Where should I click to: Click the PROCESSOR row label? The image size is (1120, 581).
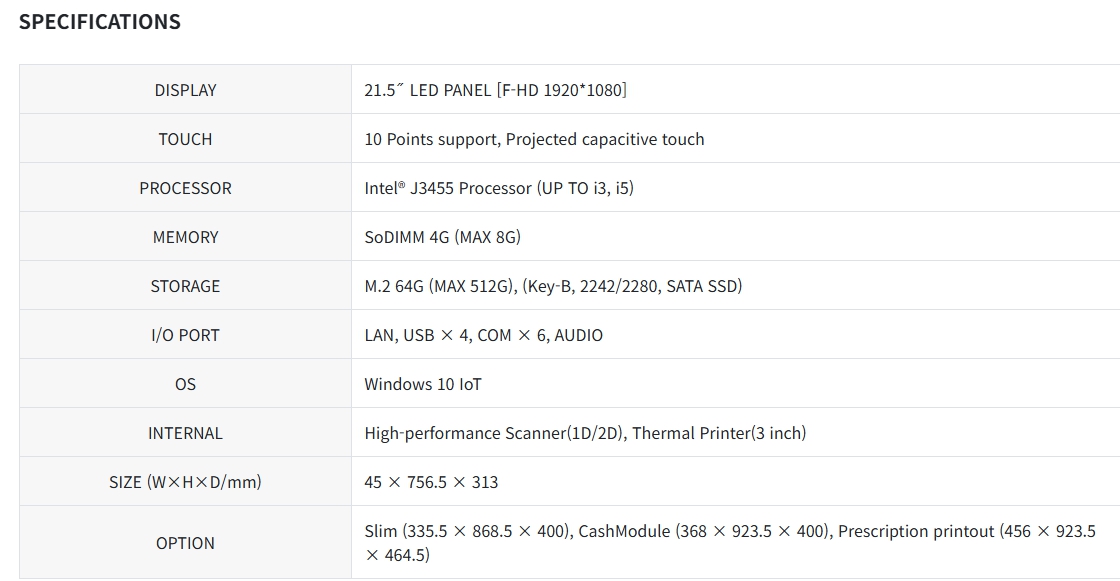[185, 188]
